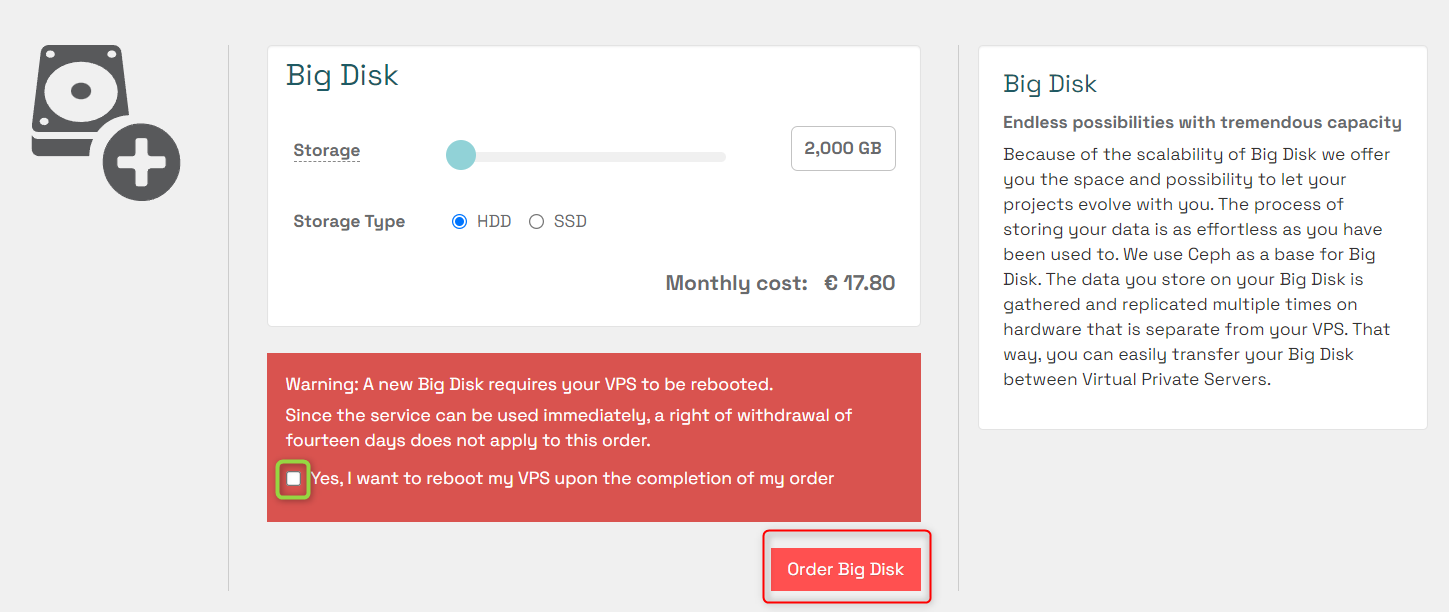Click the Big Disk heading in the description panel
This screenshot has width=1449, height=612.
click(x=1050, y=84)
